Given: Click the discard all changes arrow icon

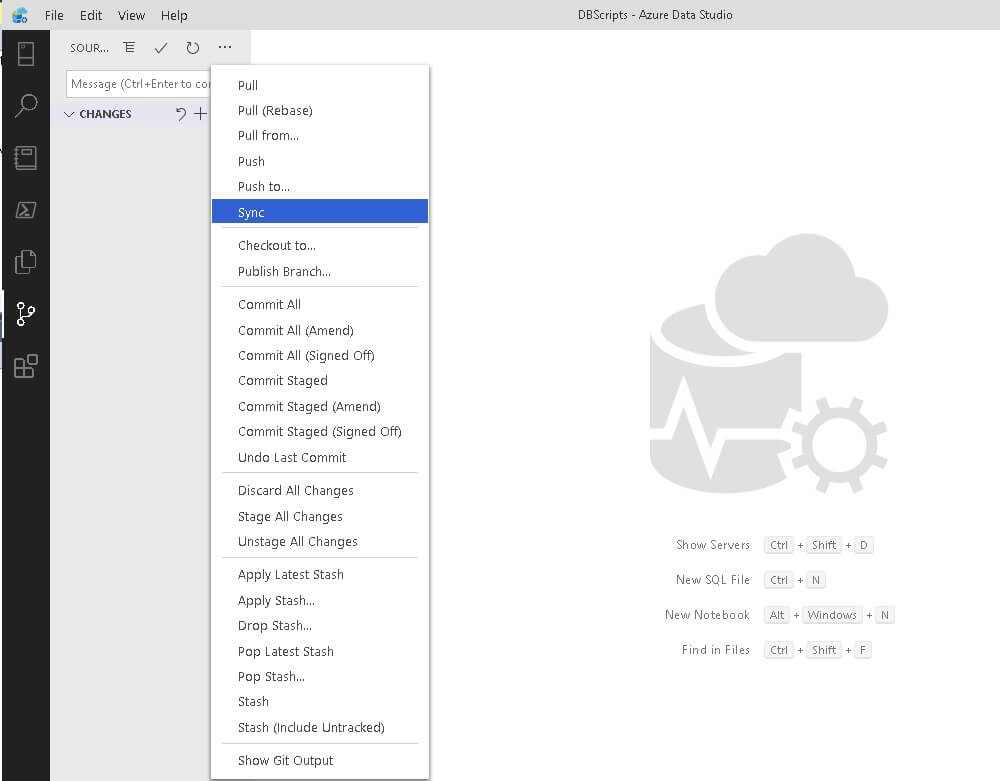Looking at the screenshot, I should click(x=181, y=114).
